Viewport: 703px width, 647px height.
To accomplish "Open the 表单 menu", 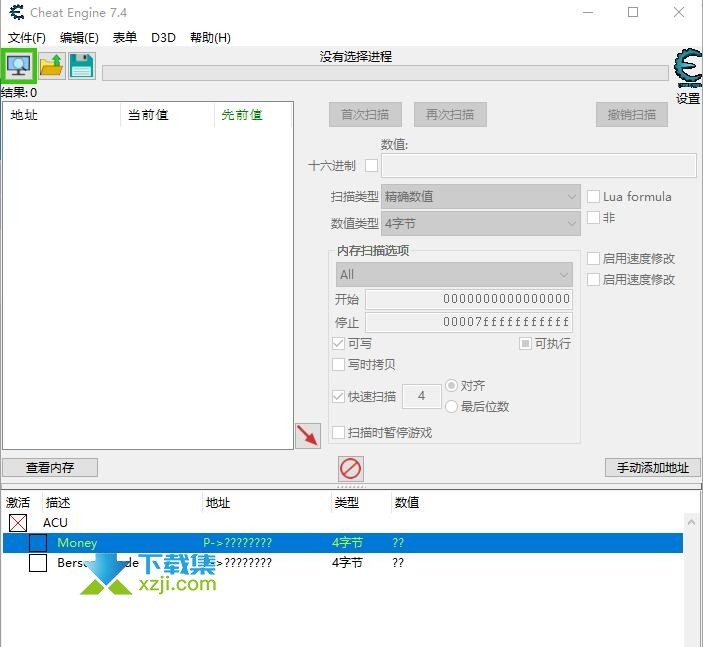I will click(125, 38).
